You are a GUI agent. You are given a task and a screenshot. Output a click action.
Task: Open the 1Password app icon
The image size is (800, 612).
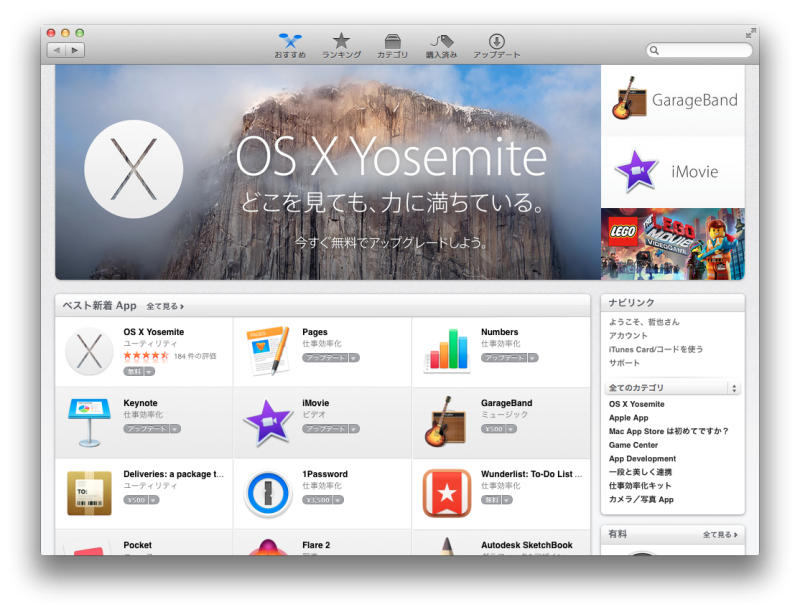268,493
